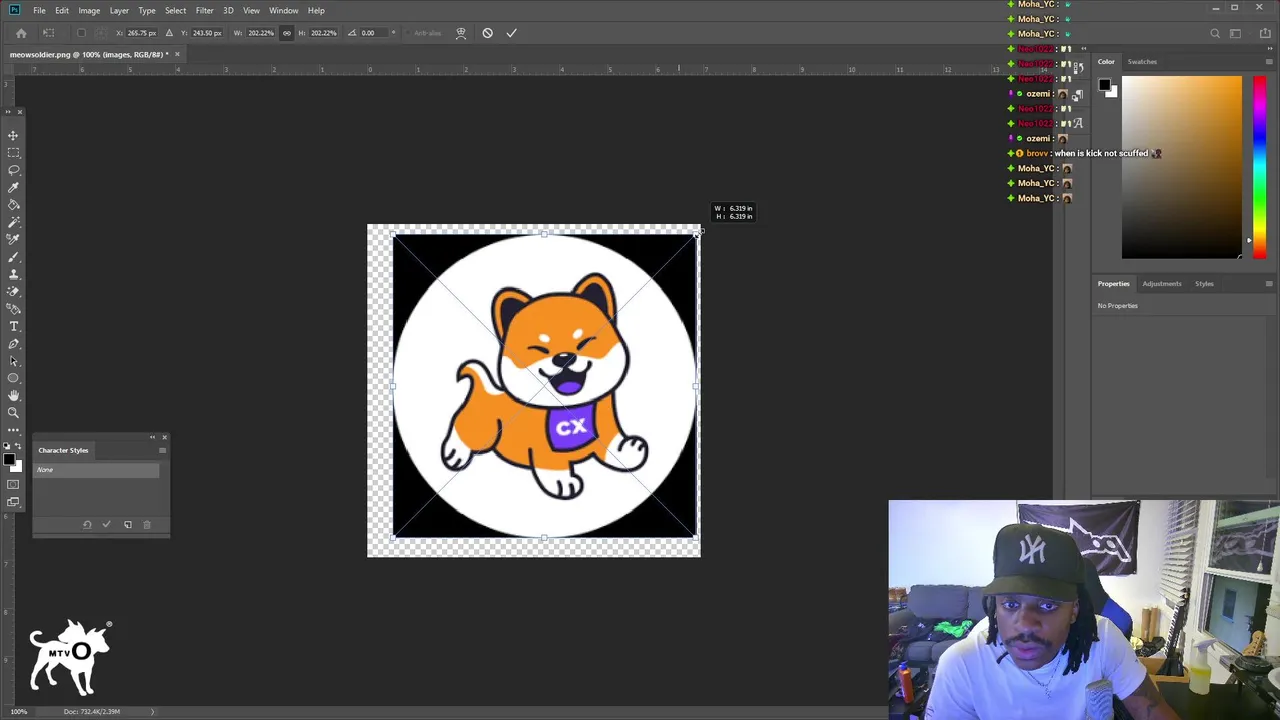The width and height of the screenshot is (1280, 720).
Task: Swap foreground and background colors
Action: coord(19,446)
